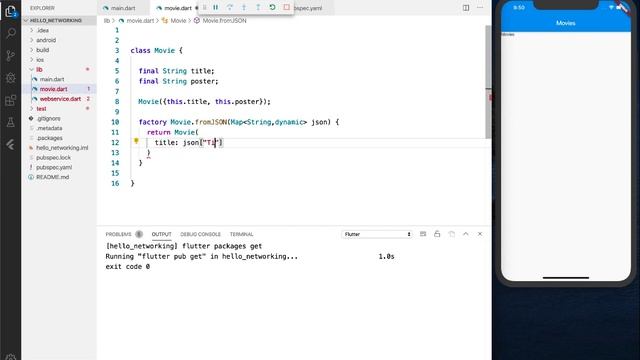Maximize the panel with the up chevron

(466, 234)
